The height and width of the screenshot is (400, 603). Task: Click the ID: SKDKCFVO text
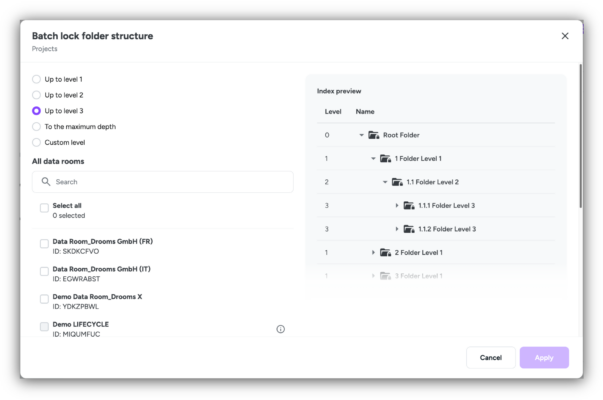pos(76,252)
